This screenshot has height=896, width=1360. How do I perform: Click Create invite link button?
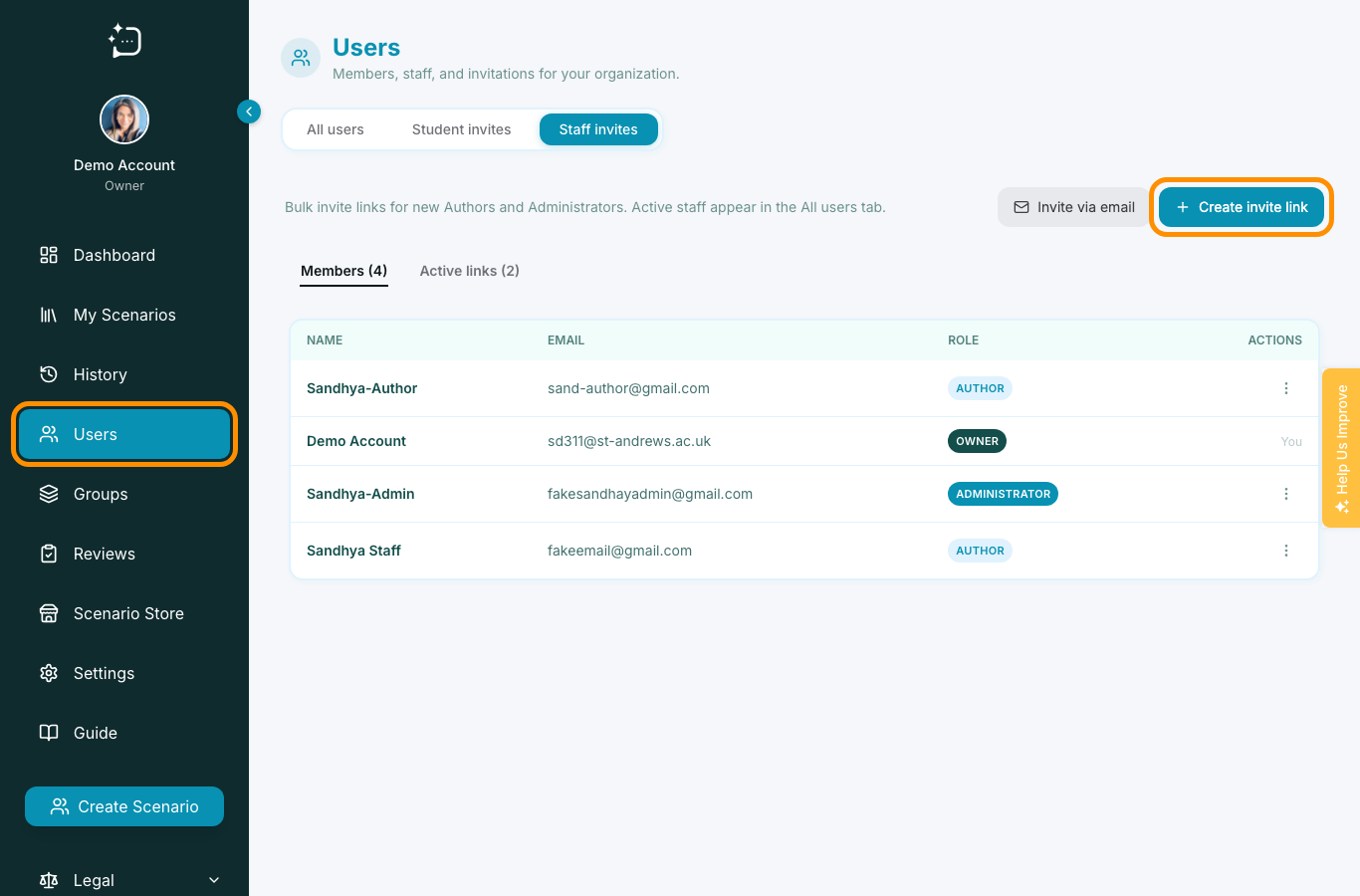coord(1242,207)
